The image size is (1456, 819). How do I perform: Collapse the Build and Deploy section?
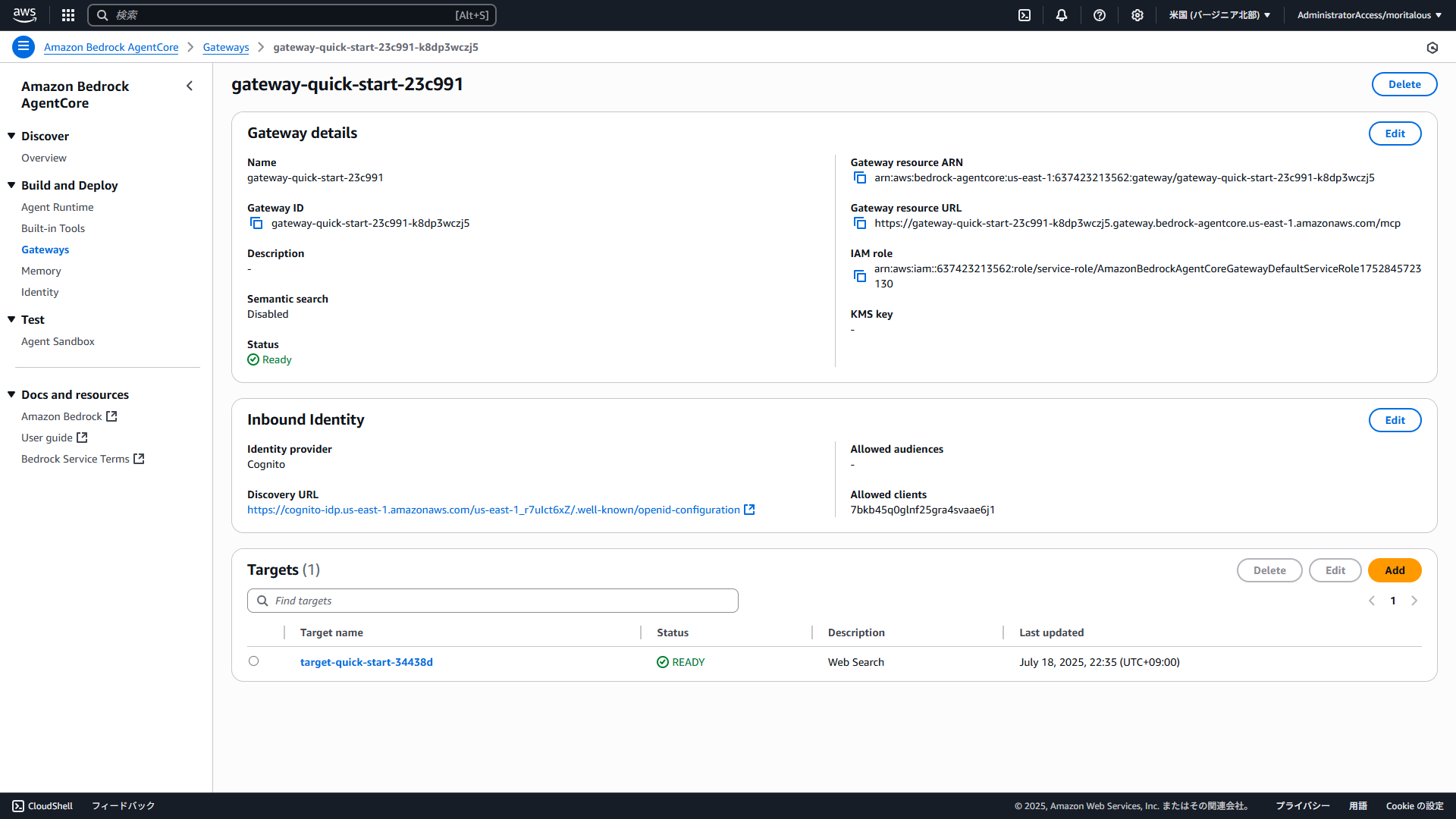click(11, 185)
